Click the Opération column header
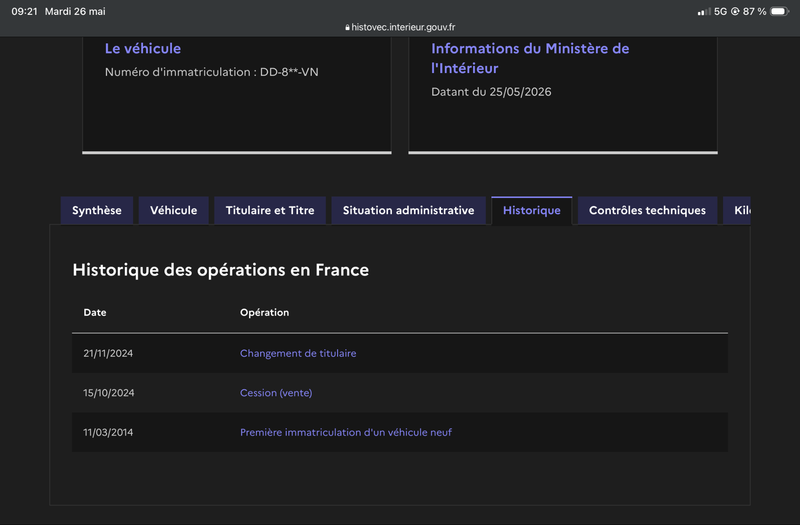 point(264,312)
